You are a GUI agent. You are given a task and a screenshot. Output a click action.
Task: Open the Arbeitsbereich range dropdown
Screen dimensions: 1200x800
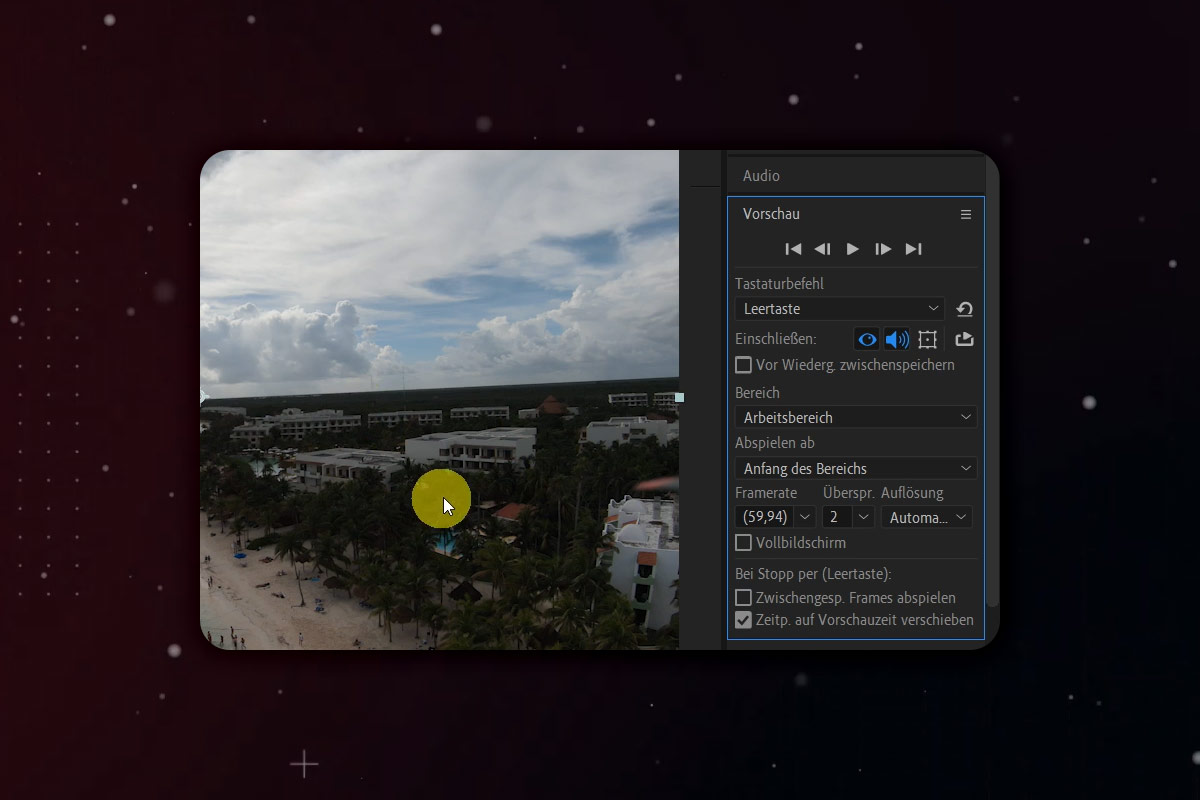point(856,417)
